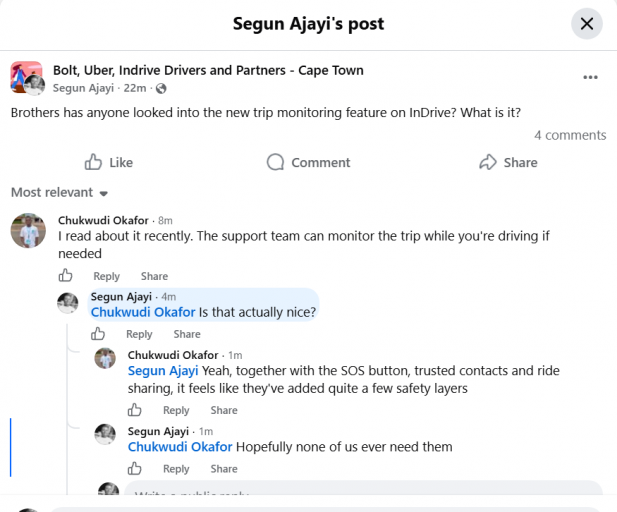617x512 pixels.
Task: Share the post using the arrow icon
Action: [x=508, y=162]
